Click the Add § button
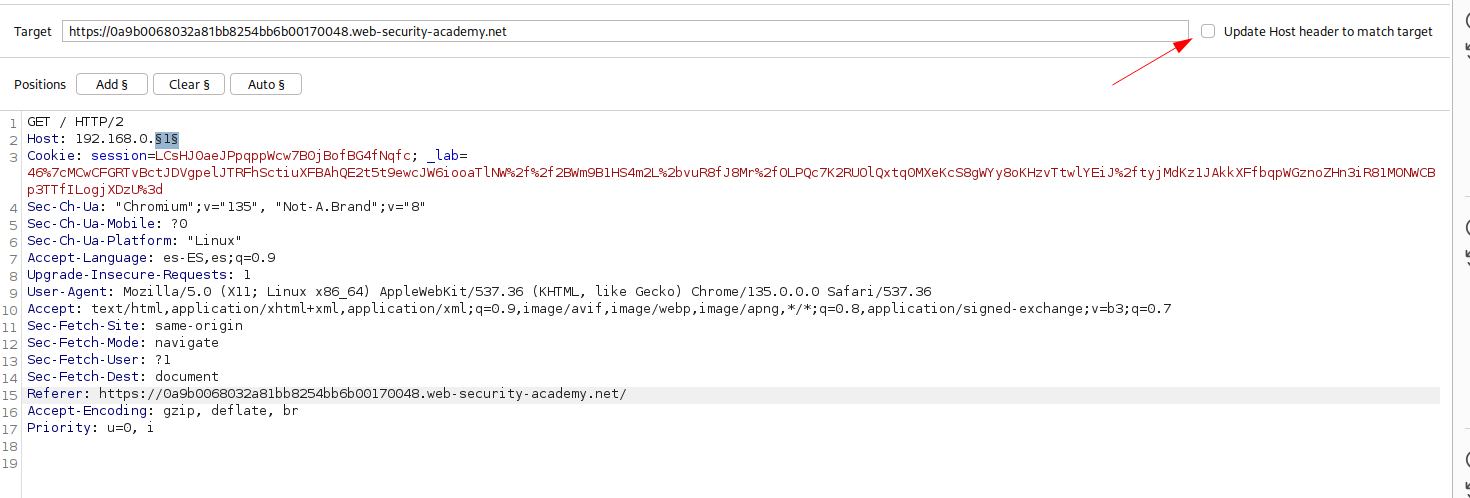The height and width of the screenshot is (498, 1470). (x=112, y=84)
